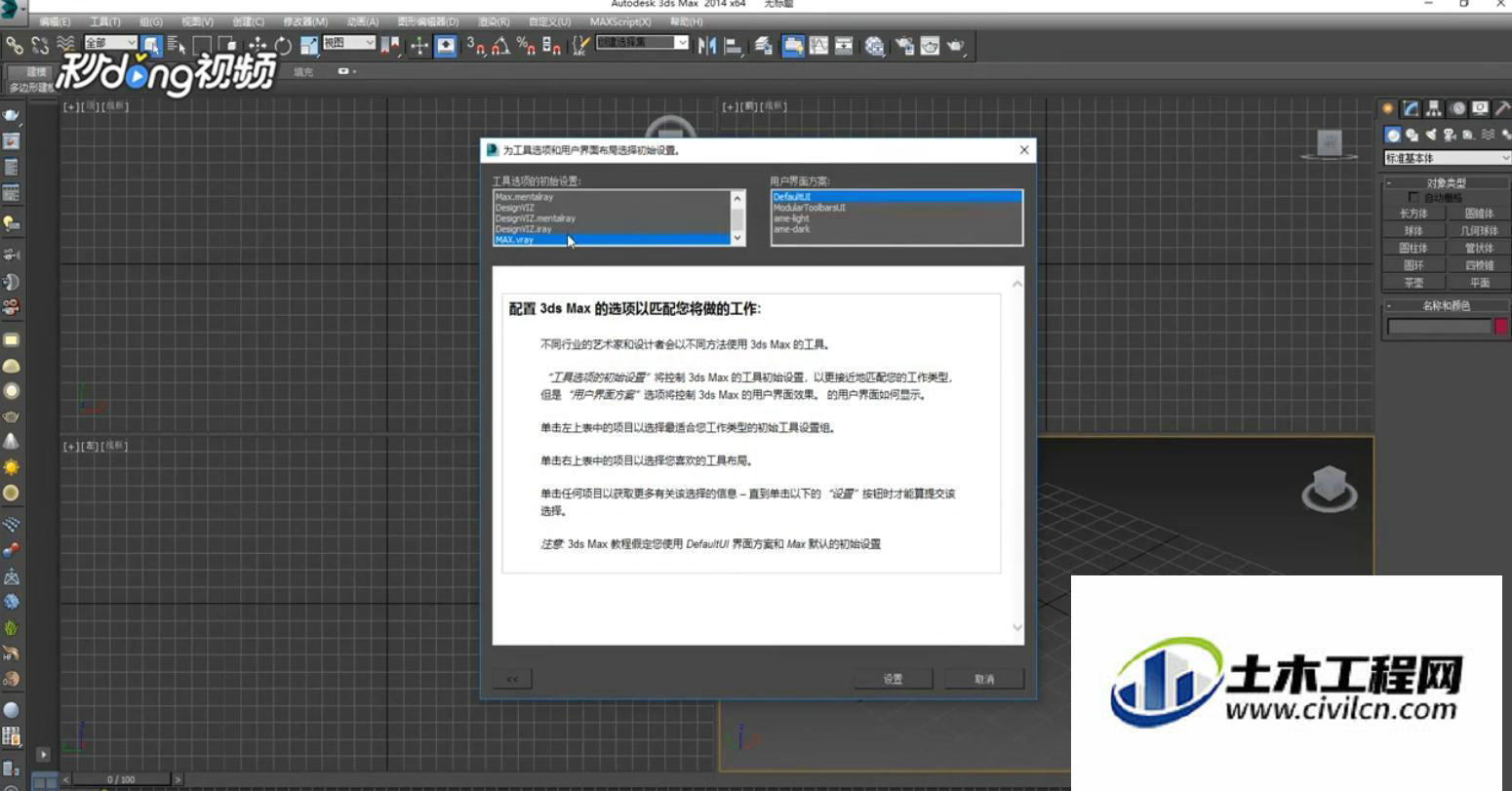
Task: Open the ribbon minimize options dropdown
Action: coord(347,71)
